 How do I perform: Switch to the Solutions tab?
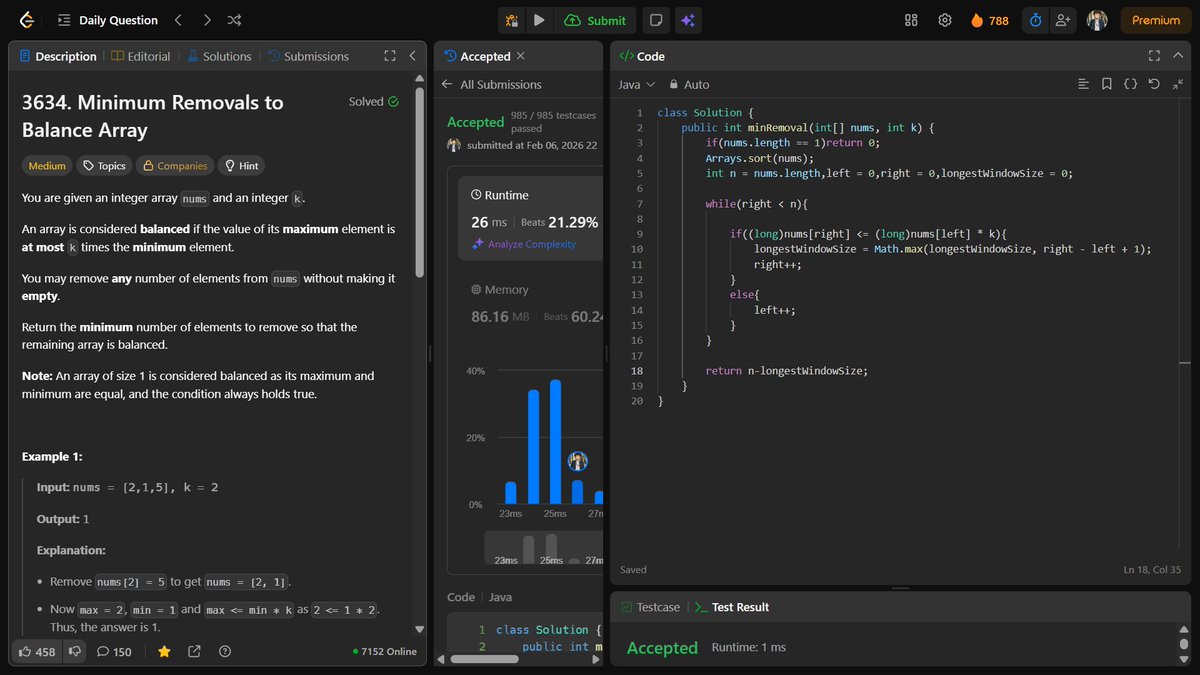point(219,56)
